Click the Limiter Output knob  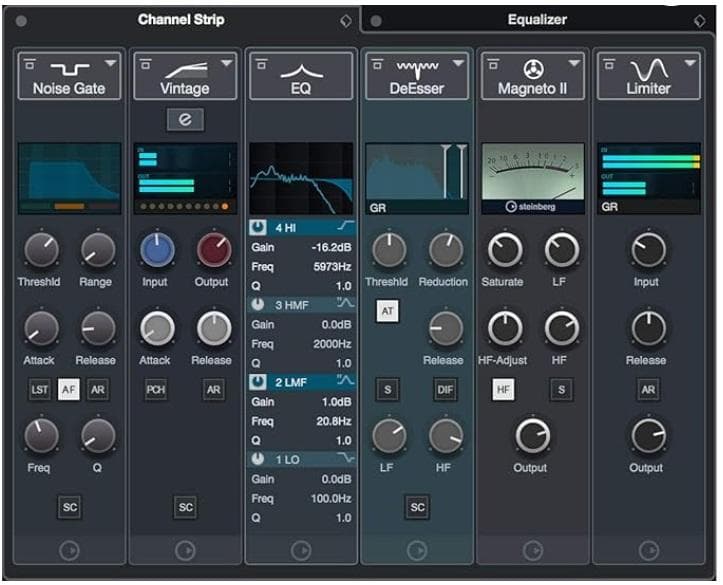(x=648, y=436)
